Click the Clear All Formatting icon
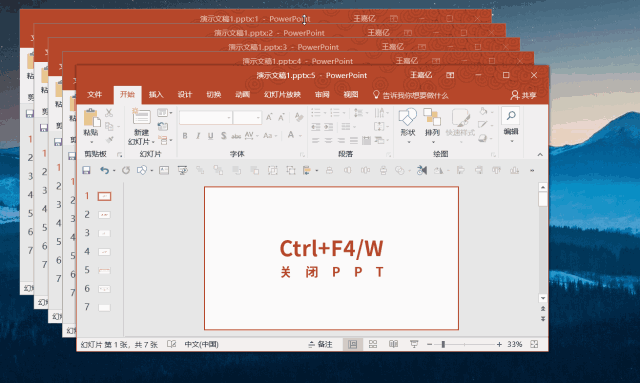This screenshot has height=383, width=640. point(299,118)
